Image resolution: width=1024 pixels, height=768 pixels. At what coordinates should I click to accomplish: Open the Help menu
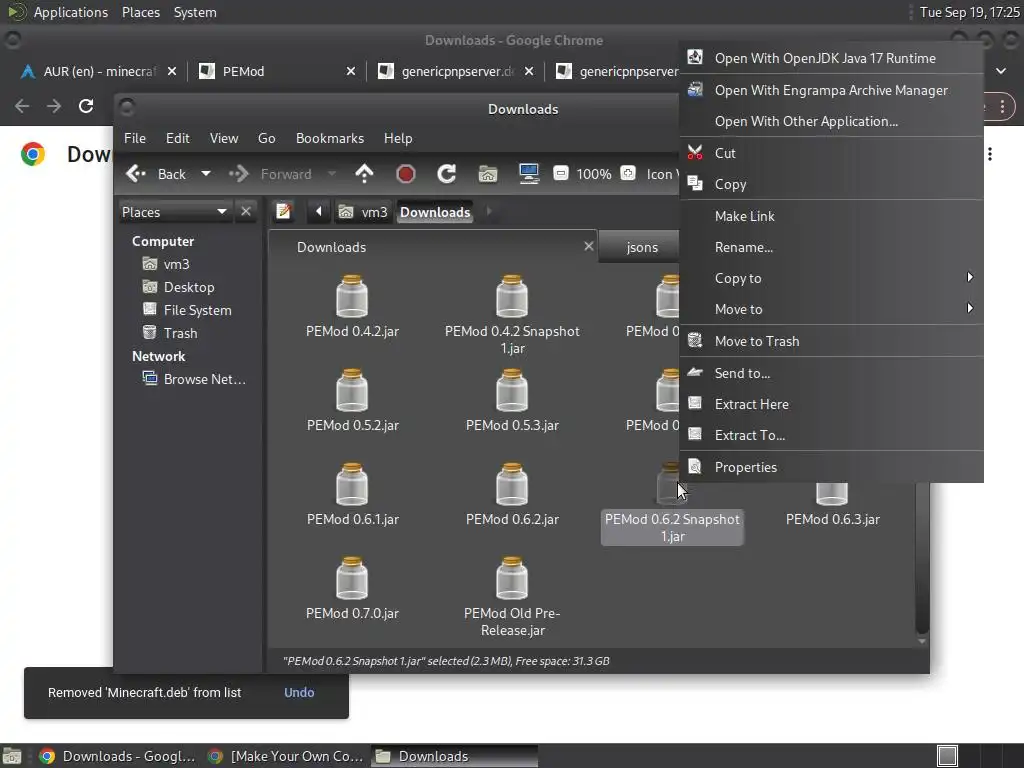[398, 138]
